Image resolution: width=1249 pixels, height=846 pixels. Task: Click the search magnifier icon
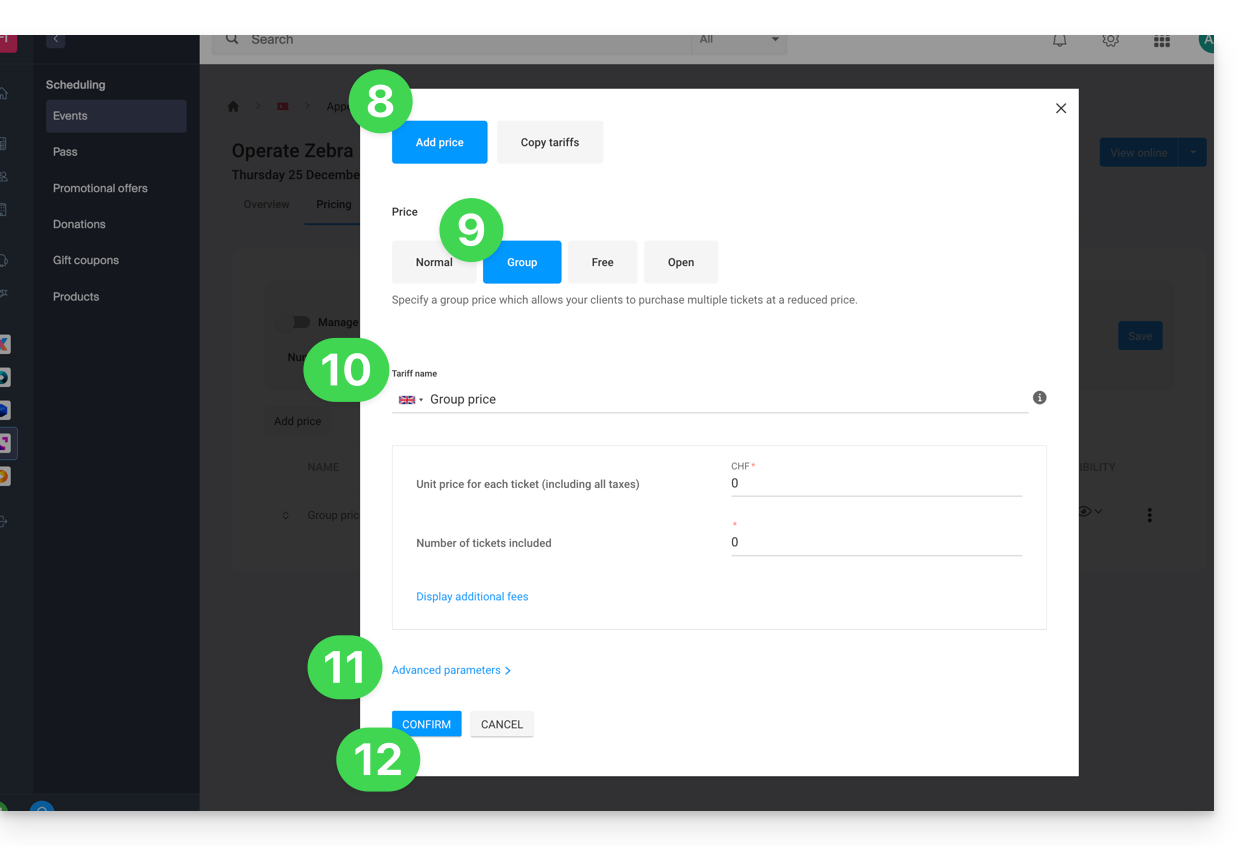point(232,39)
